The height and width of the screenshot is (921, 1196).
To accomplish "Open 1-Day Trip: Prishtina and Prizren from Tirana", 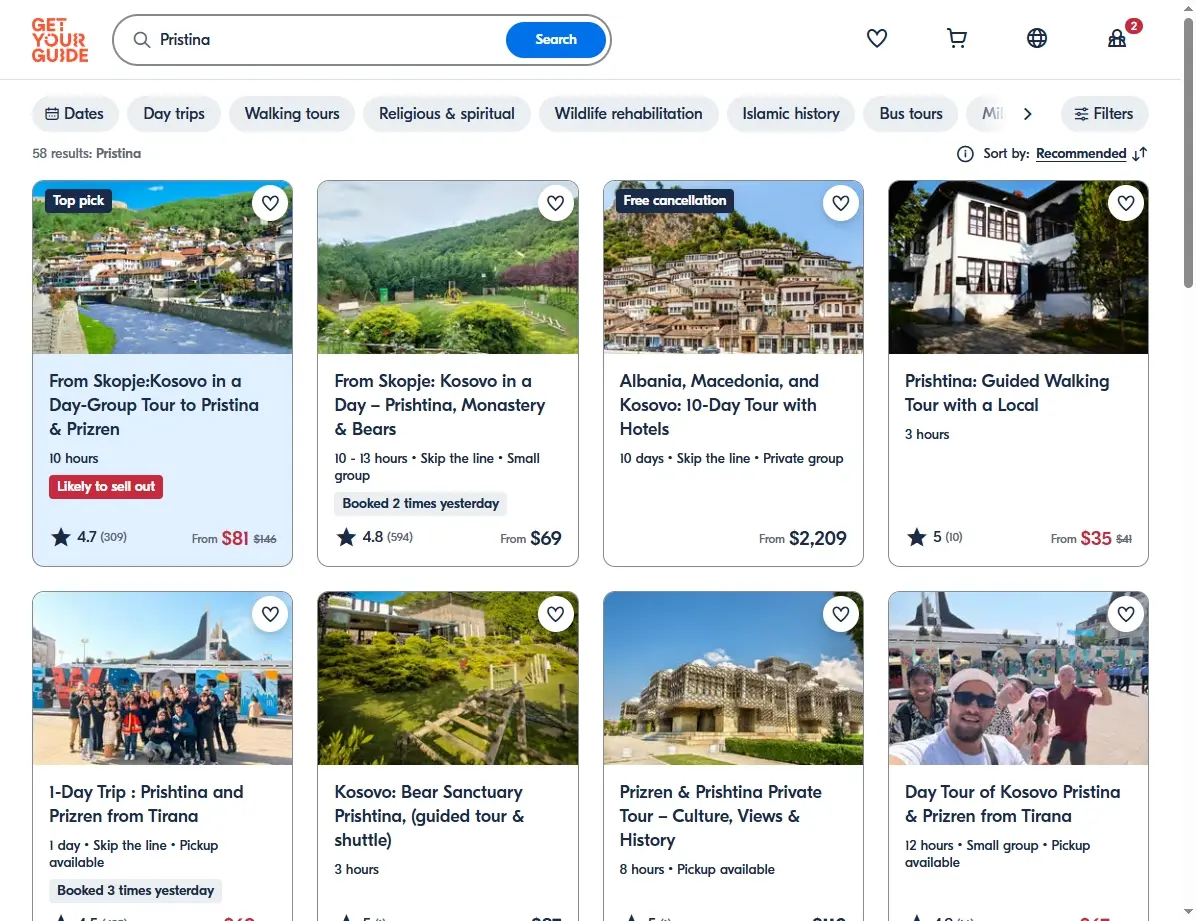I will pyautogui.click(x=146, y=804).
